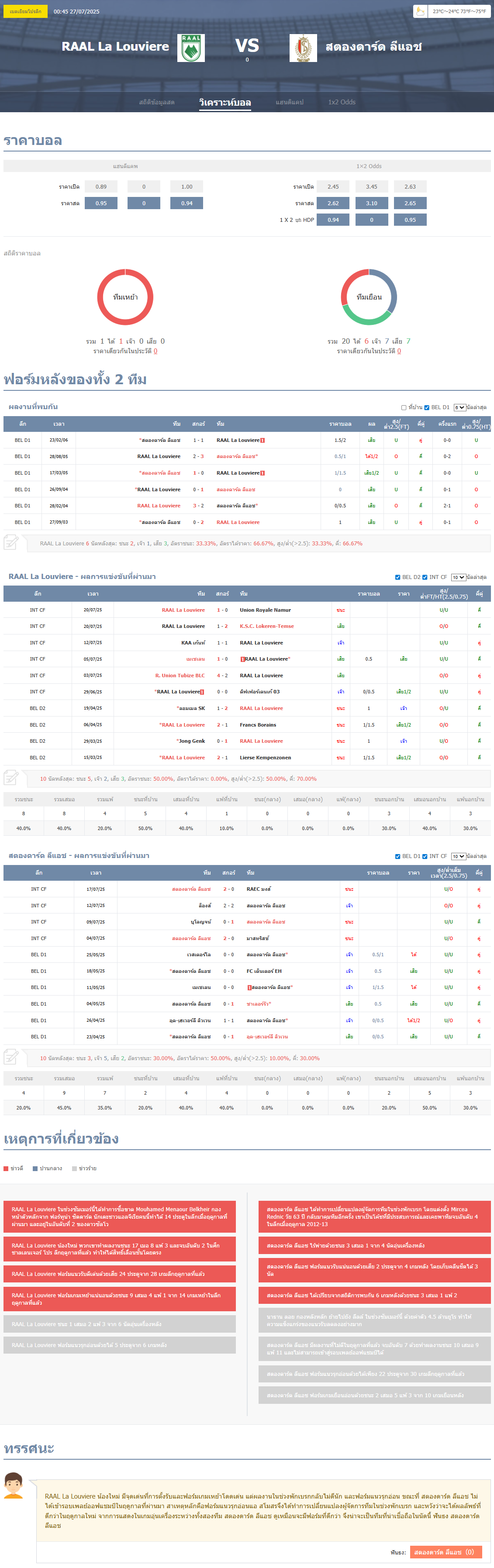This screenshot has height=1568, width=494.
Task: Click handicap opening price 1.00
Action: [x=187, y=187]
